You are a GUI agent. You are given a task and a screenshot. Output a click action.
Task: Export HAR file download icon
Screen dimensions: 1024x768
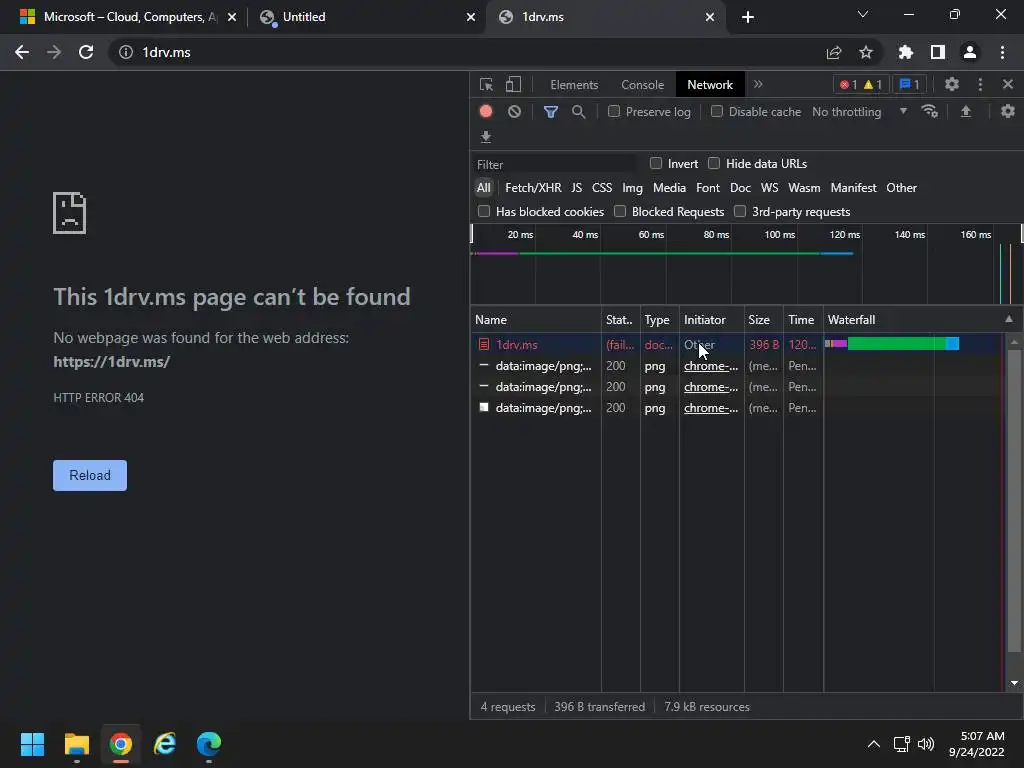pyautogui.click(x=486, y=136)
